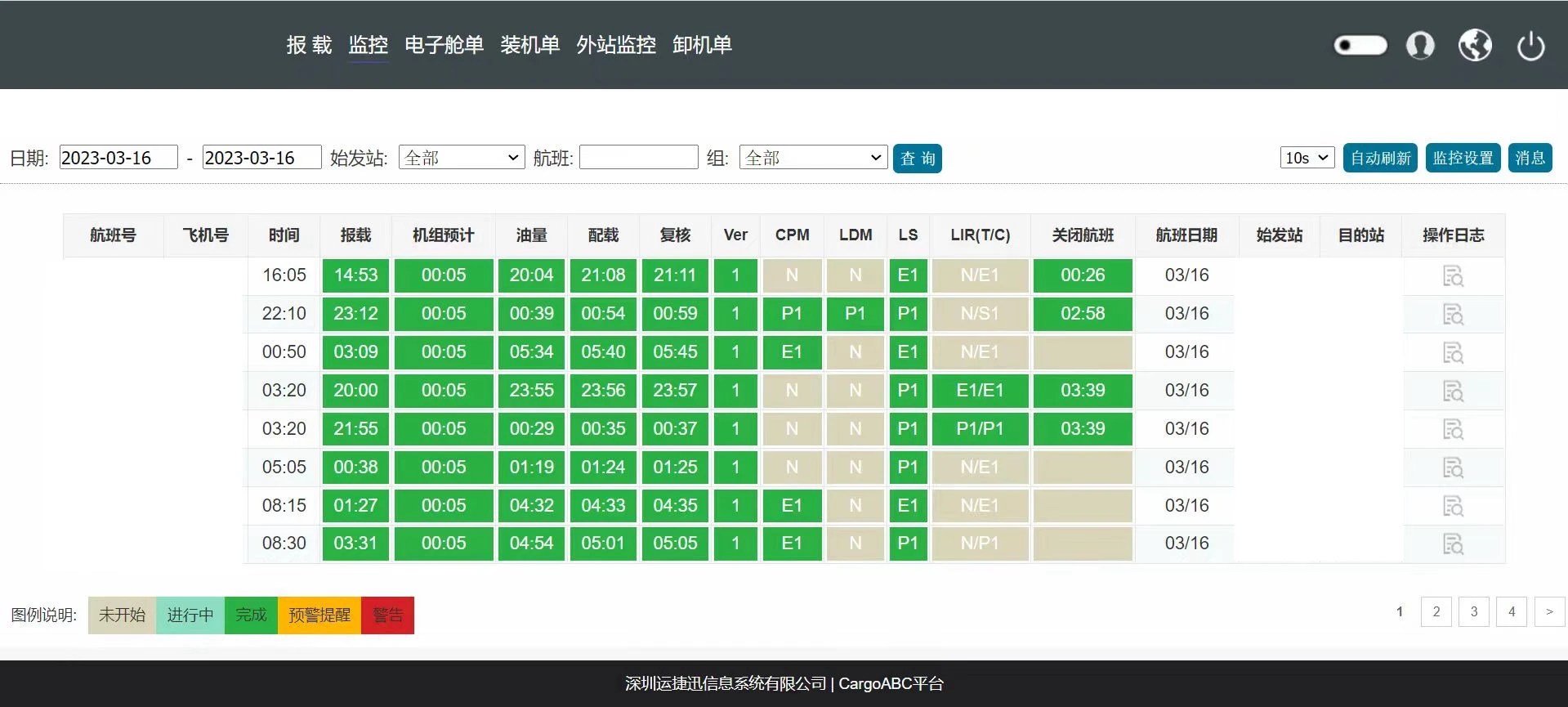Open the 10s refresh interval dropdown

tap(1307, 158)
